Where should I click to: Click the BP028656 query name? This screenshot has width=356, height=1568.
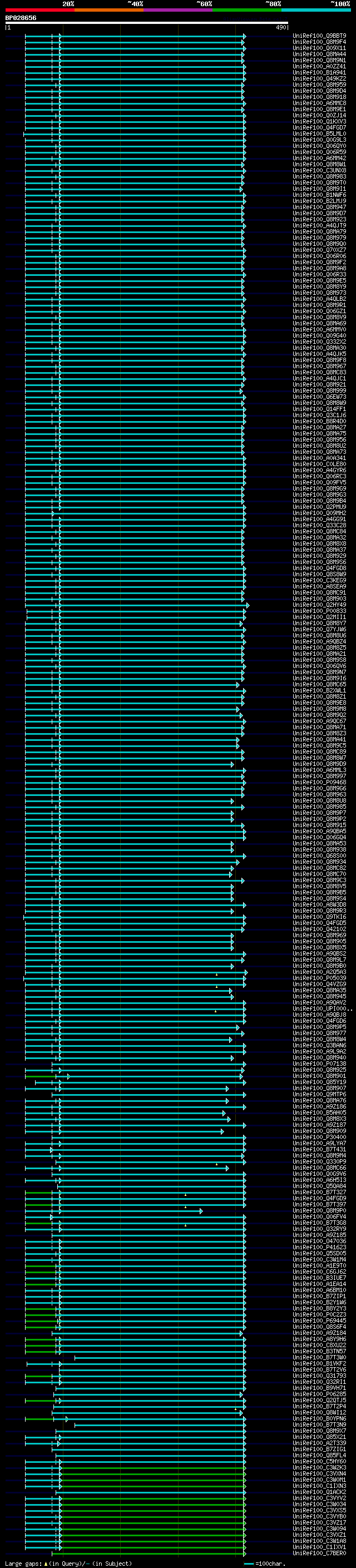(21, 18)
